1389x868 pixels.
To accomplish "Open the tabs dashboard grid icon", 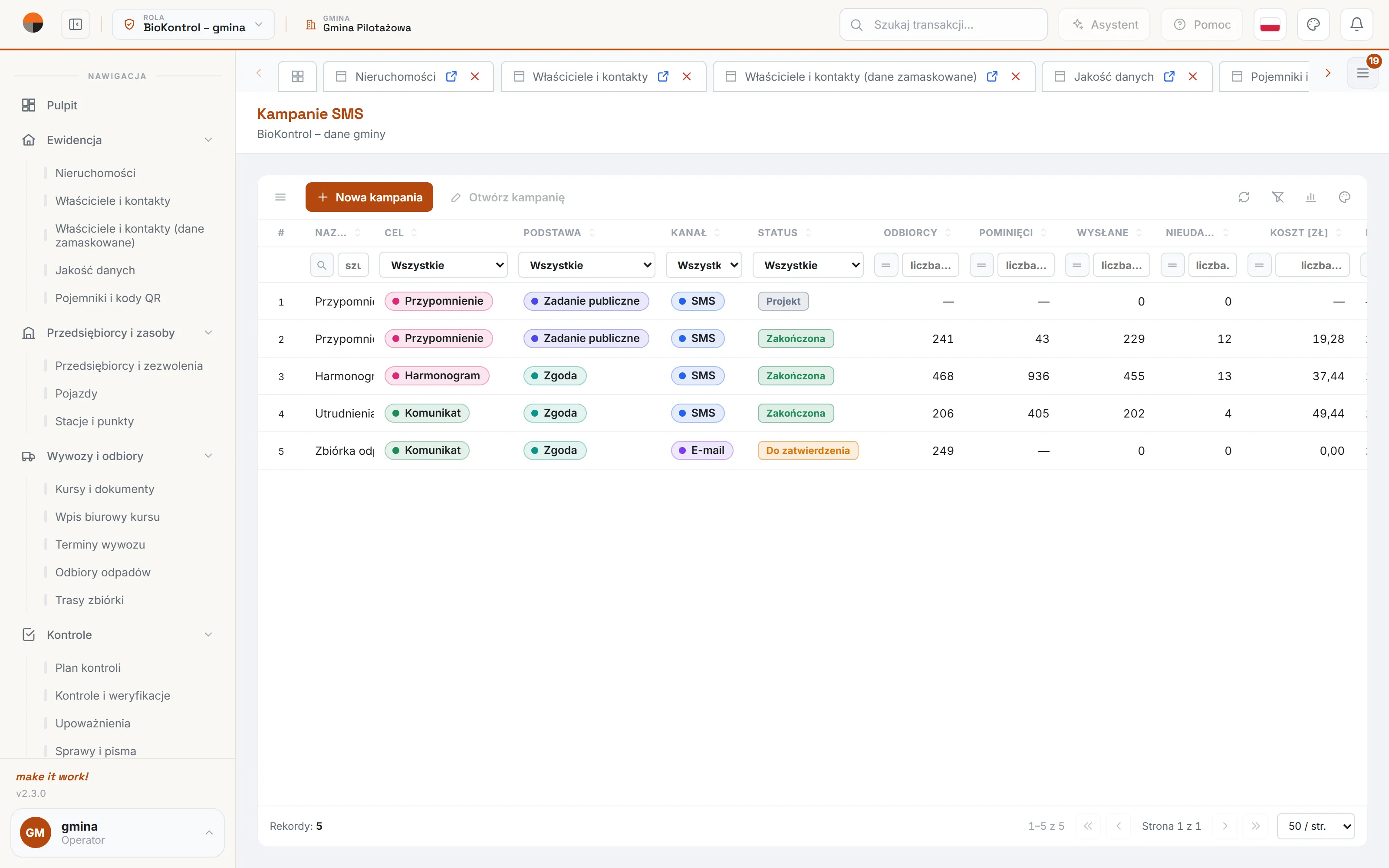I will click(297, 76).
